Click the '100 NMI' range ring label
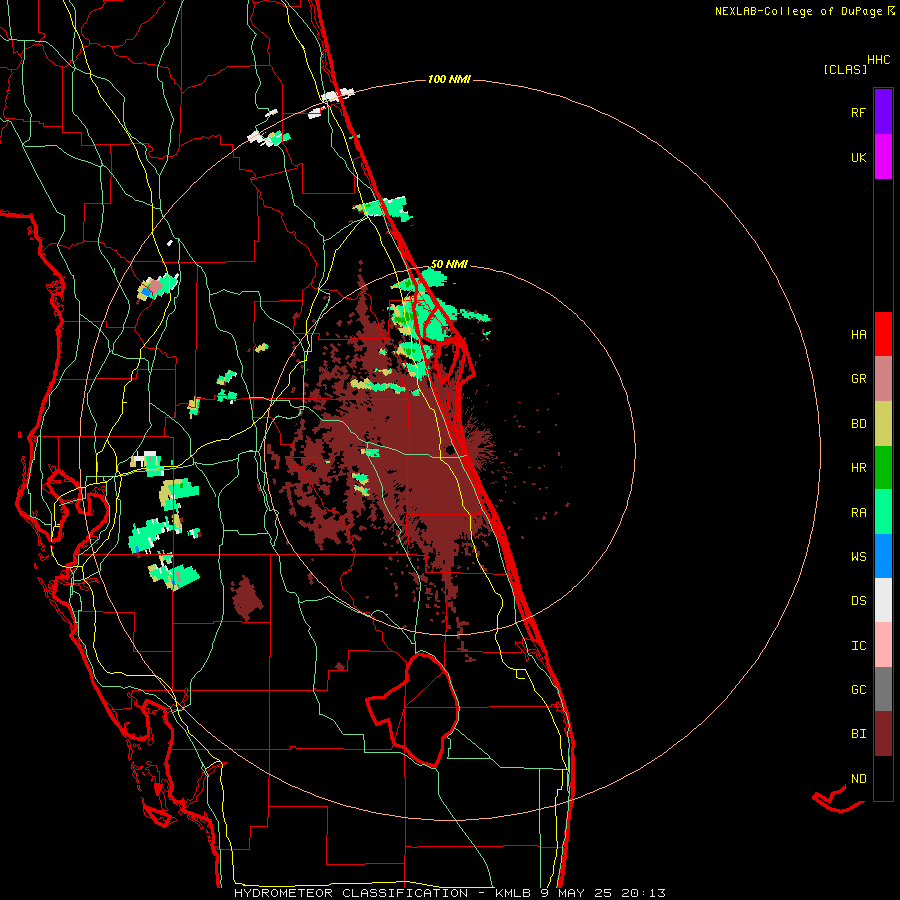The width and height of the screenshot is (900, 900). tap(449, 79)
